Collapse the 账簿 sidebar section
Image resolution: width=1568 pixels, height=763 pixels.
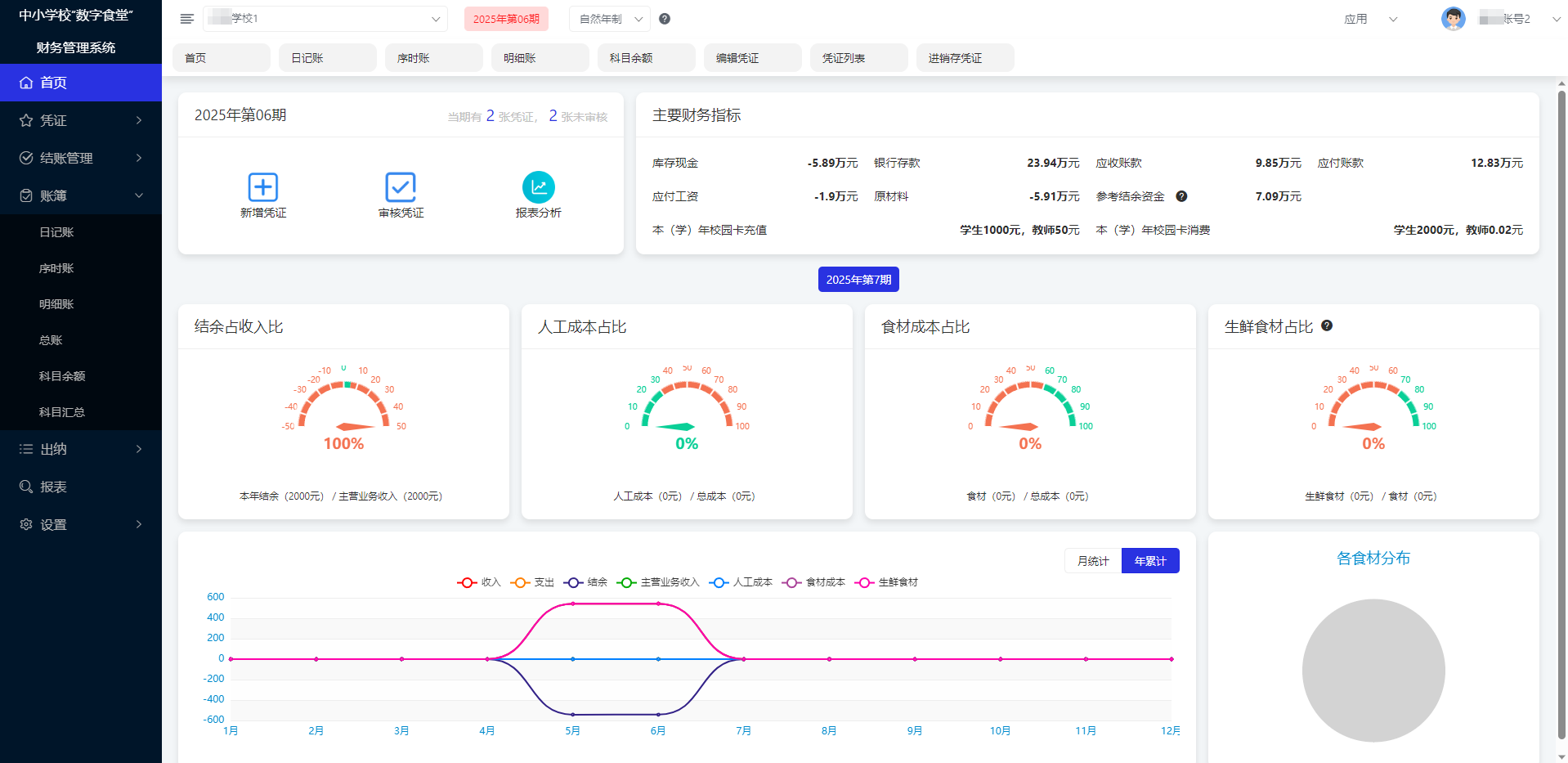click(81, 195)
